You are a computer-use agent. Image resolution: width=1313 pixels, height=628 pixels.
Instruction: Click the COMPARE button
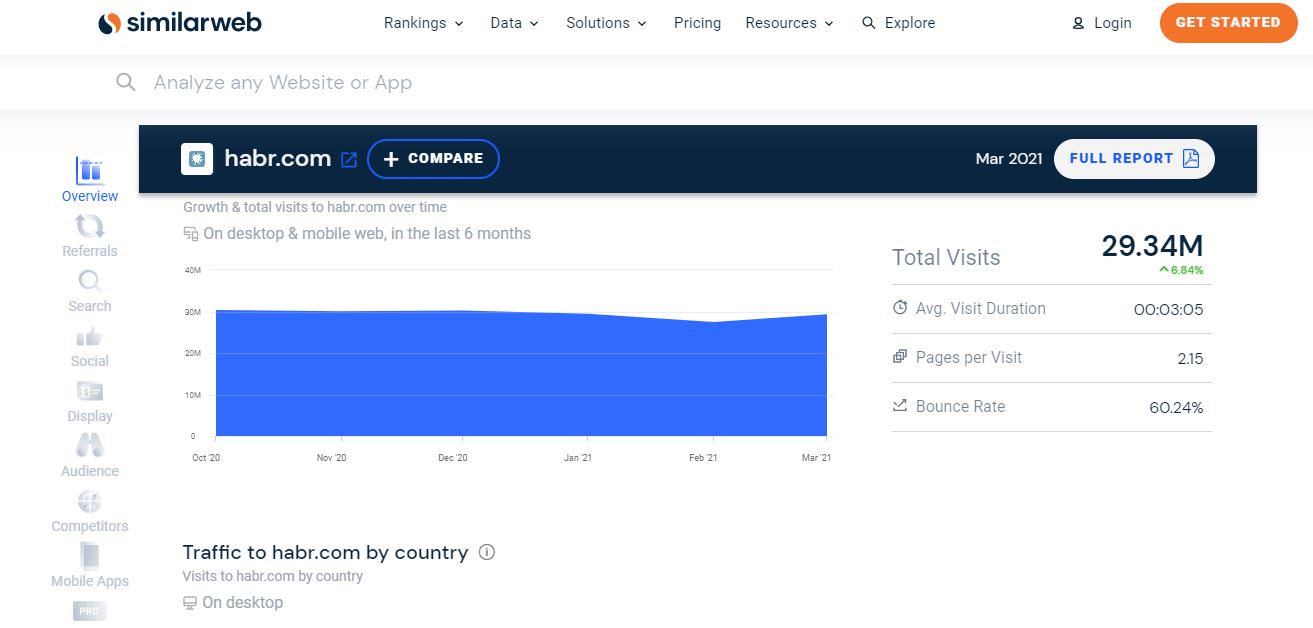point(433,159)
